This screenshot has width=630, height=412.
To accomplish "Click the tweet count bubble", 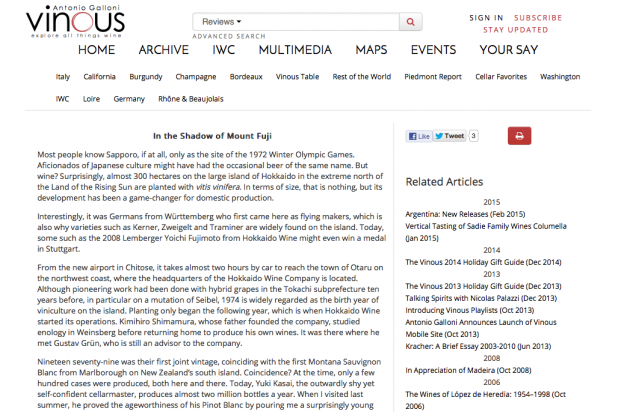I will pos(473,136).
